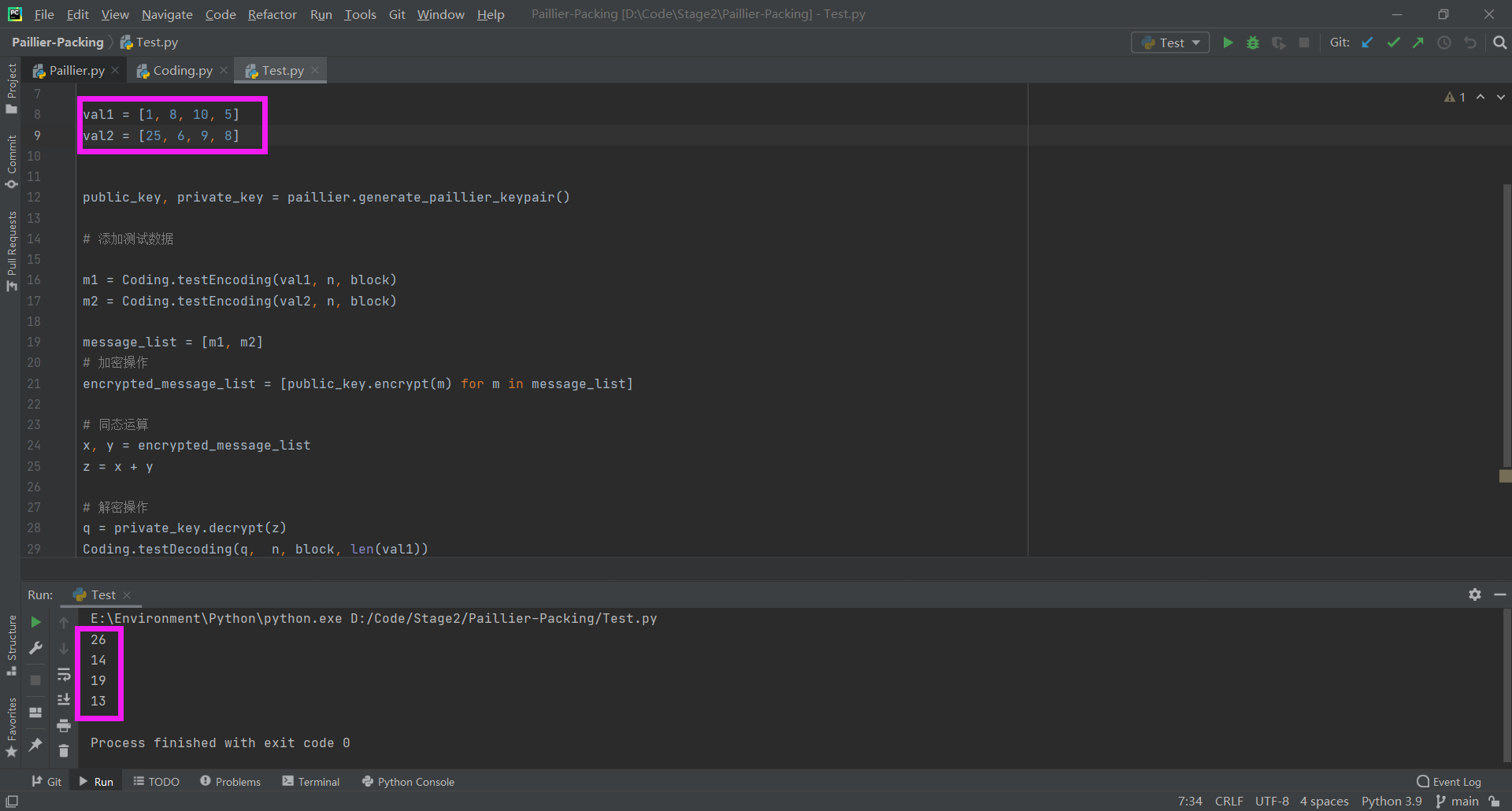Open Run panel settings gear
The height and width of the screenshot is (811, 1512).
1475,594
